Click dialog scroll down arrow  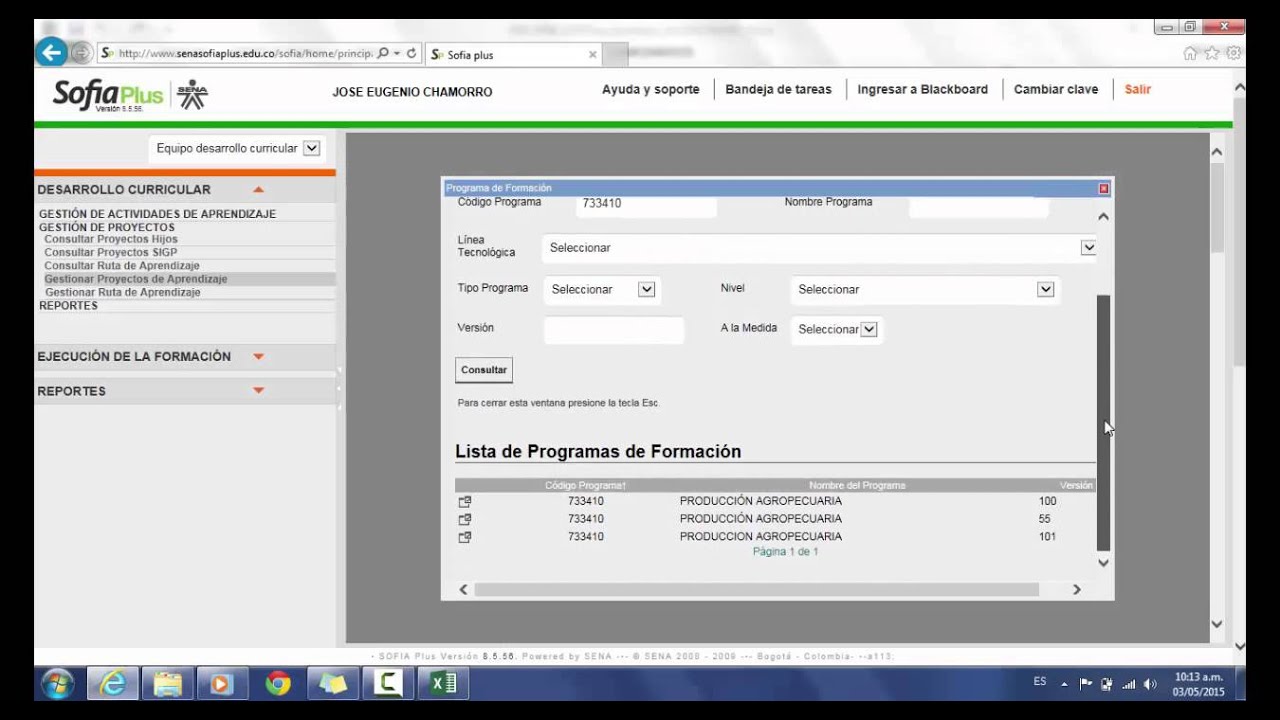(x=1103, y=563)
